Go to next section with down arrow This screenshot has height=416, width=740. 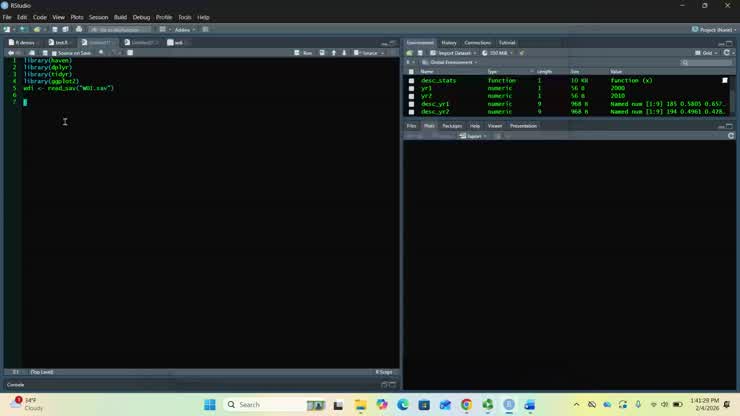[344, 53]
